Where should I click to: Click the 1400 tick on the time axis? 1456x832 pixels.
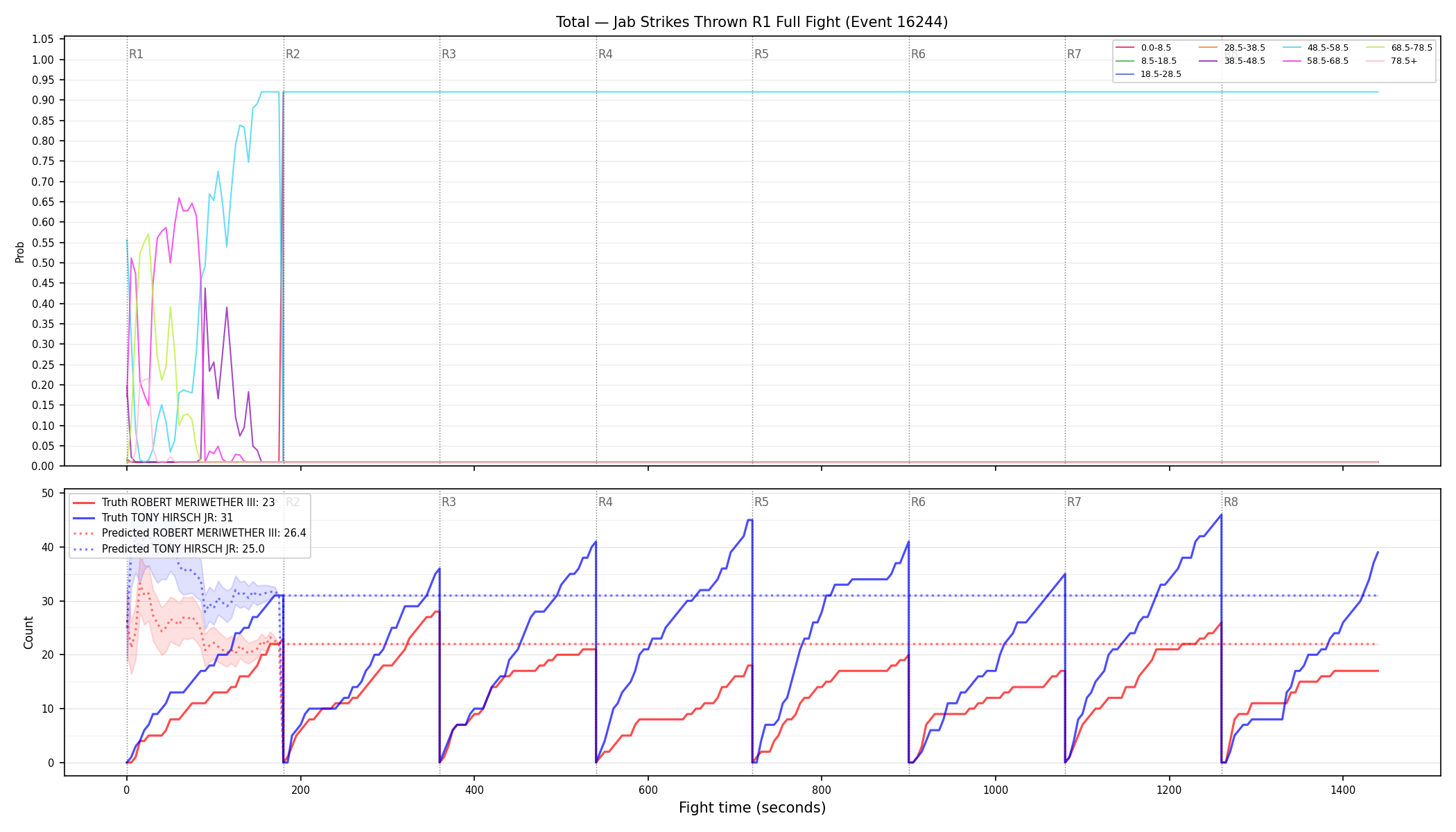[x=1343, y=789]
